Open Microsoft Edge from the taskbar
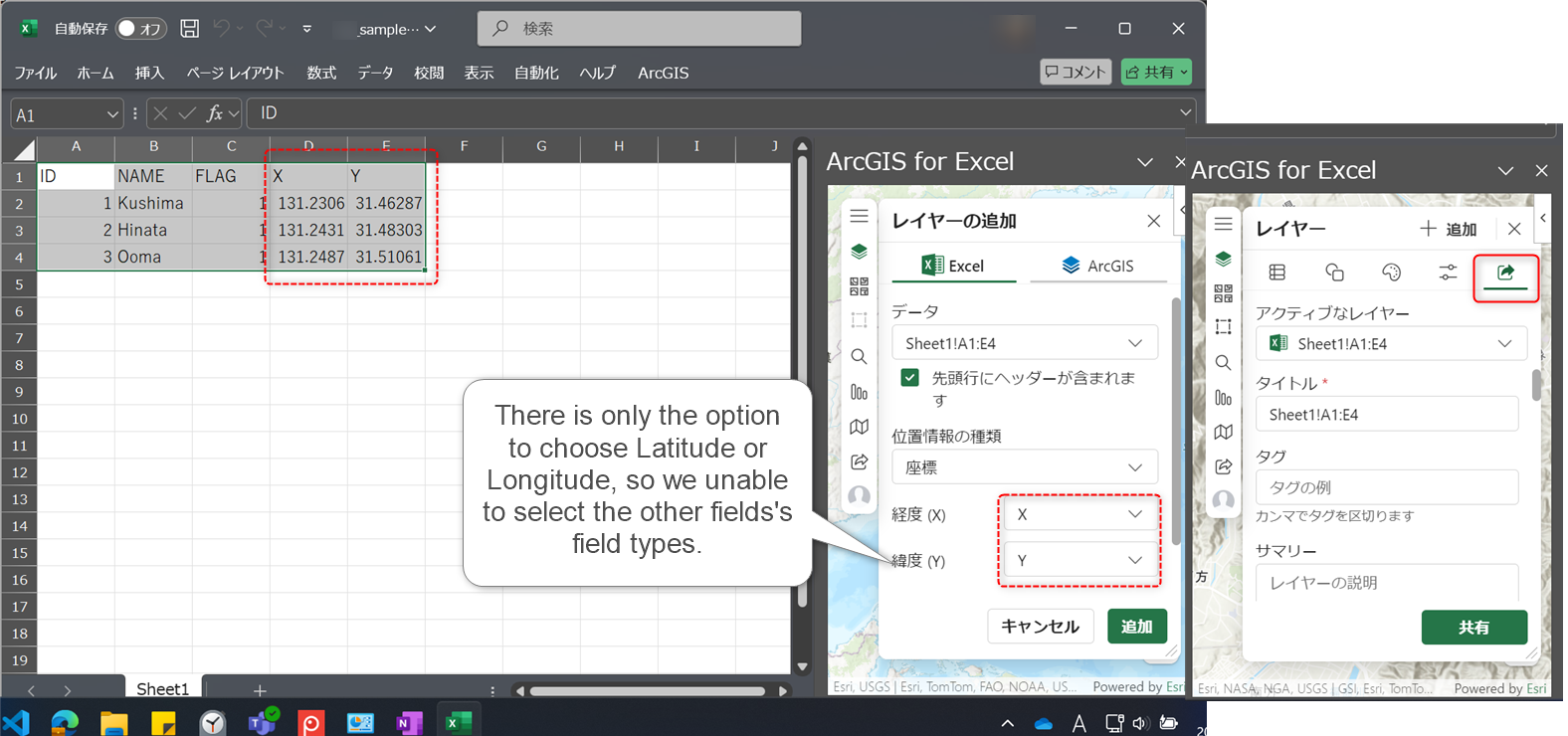 (x=65, y=722)
